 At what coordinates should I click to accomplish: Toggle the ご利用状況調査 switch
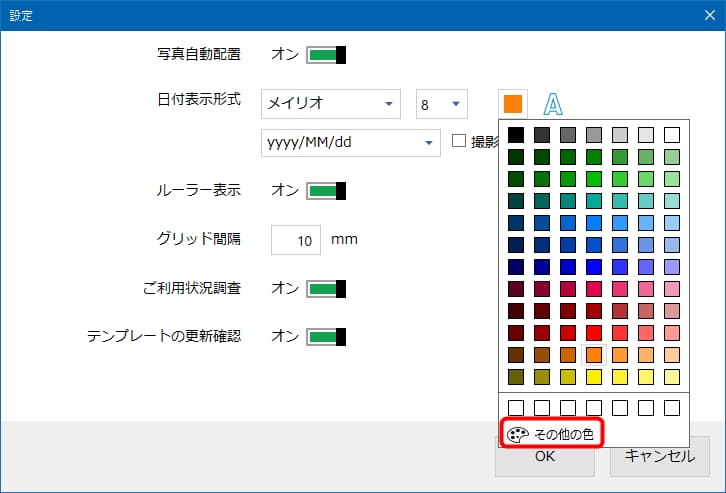click(x=326, y=289)
